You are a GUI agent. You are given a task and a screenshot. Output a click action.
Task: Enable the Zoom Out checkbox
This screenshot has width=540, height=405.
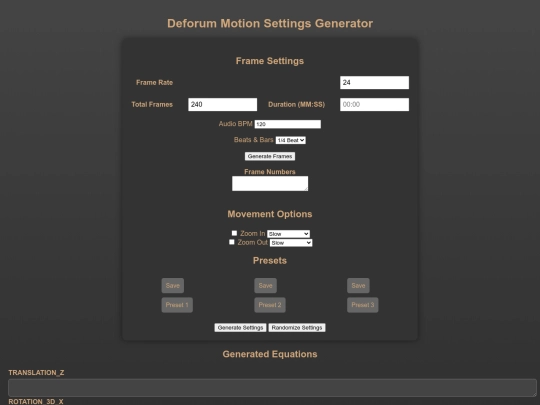(x=232, y=242)
